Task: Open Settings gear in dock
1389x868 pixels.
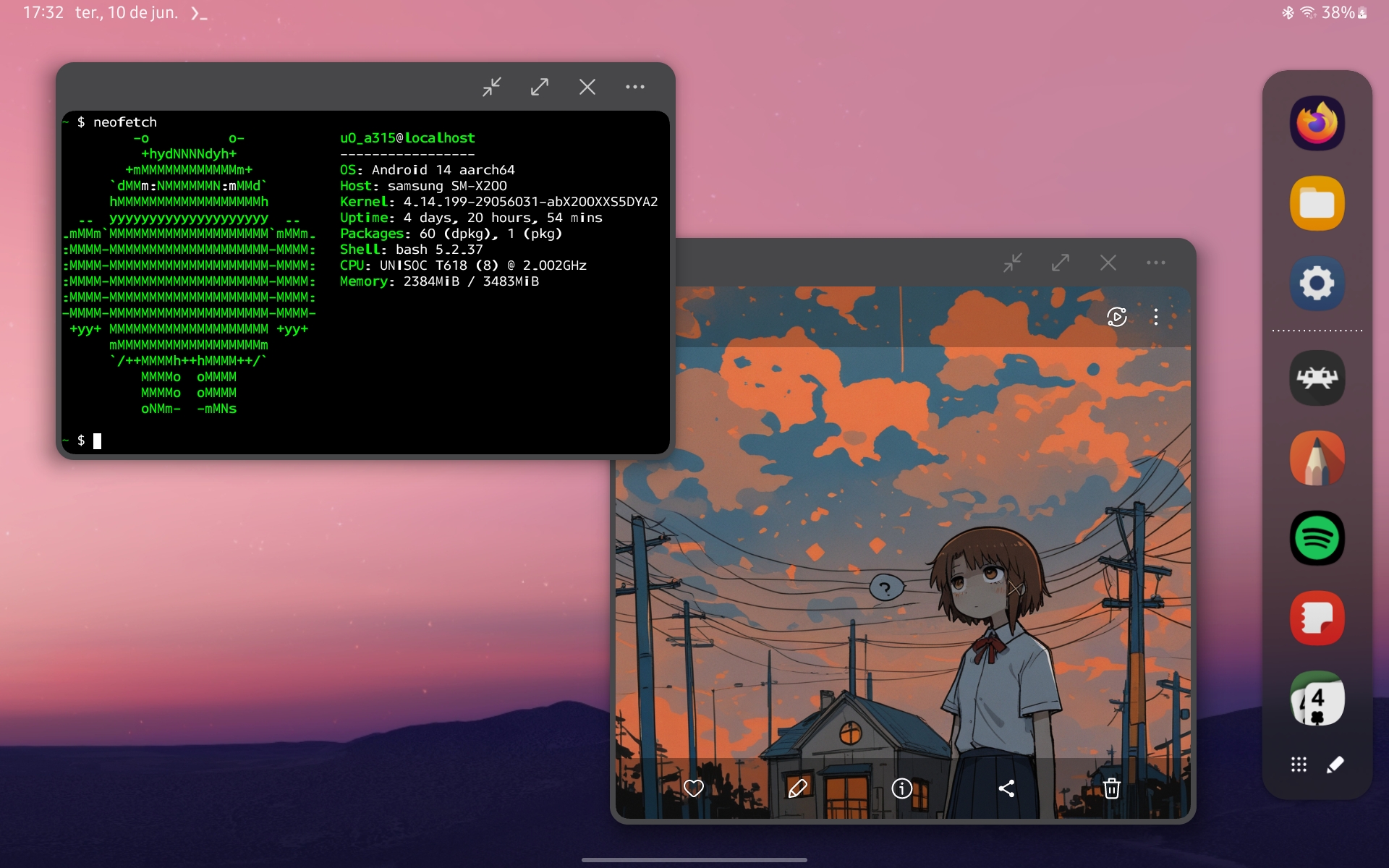Action: [x=1317, y=284]
